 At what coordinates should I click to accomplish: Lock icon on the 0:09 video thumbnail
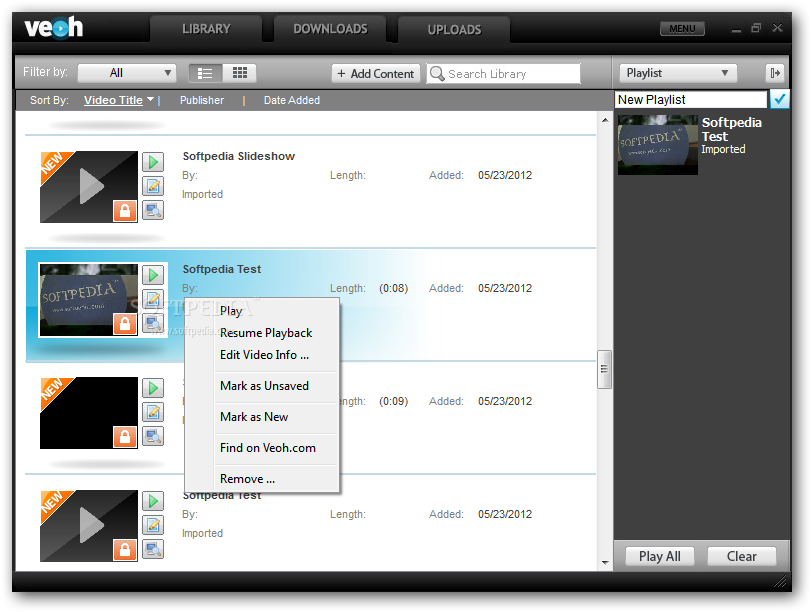click(125, 436)
